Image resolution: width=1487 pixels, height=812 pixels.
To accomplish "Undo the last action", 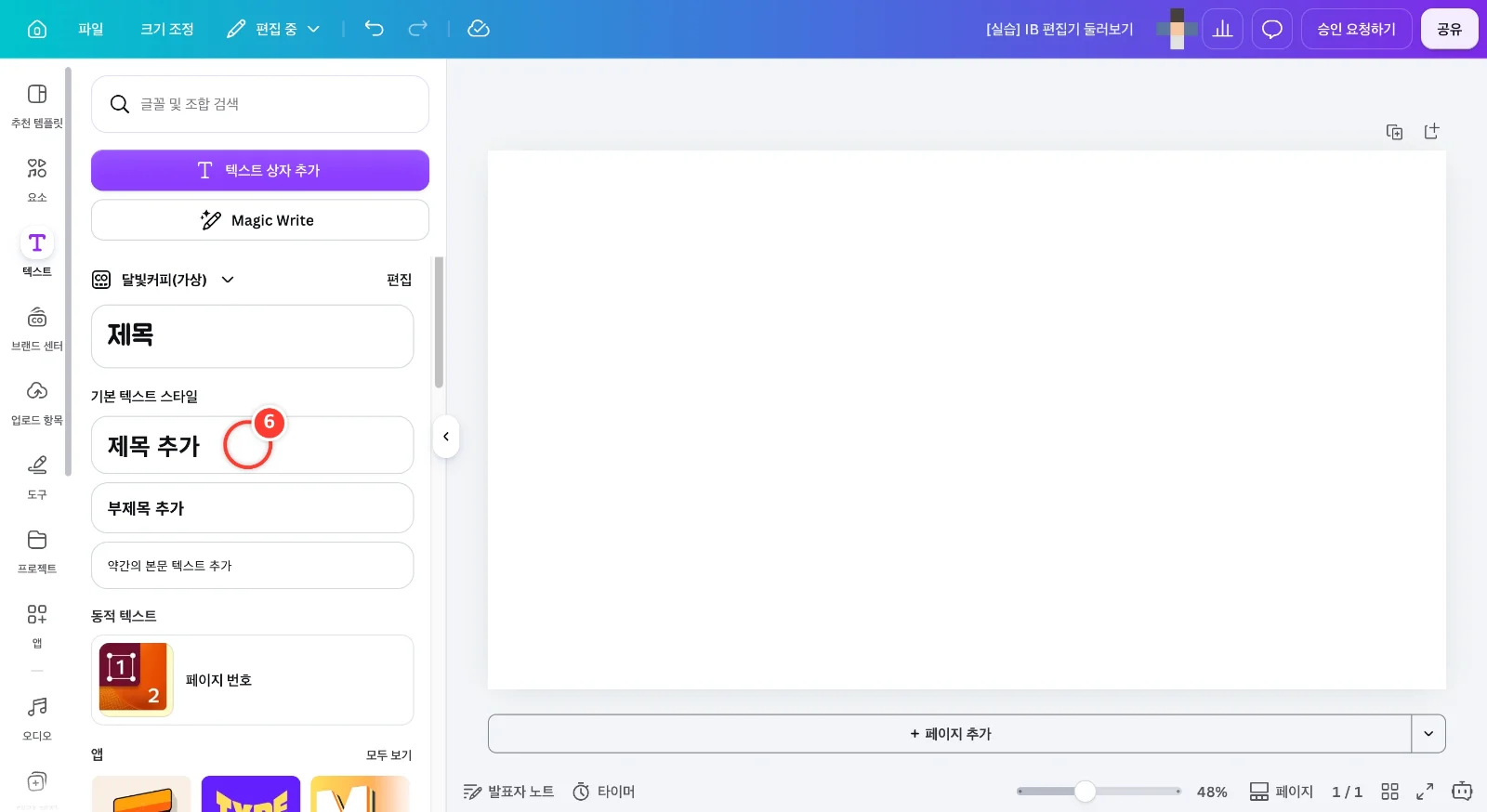I will point(374,29).
